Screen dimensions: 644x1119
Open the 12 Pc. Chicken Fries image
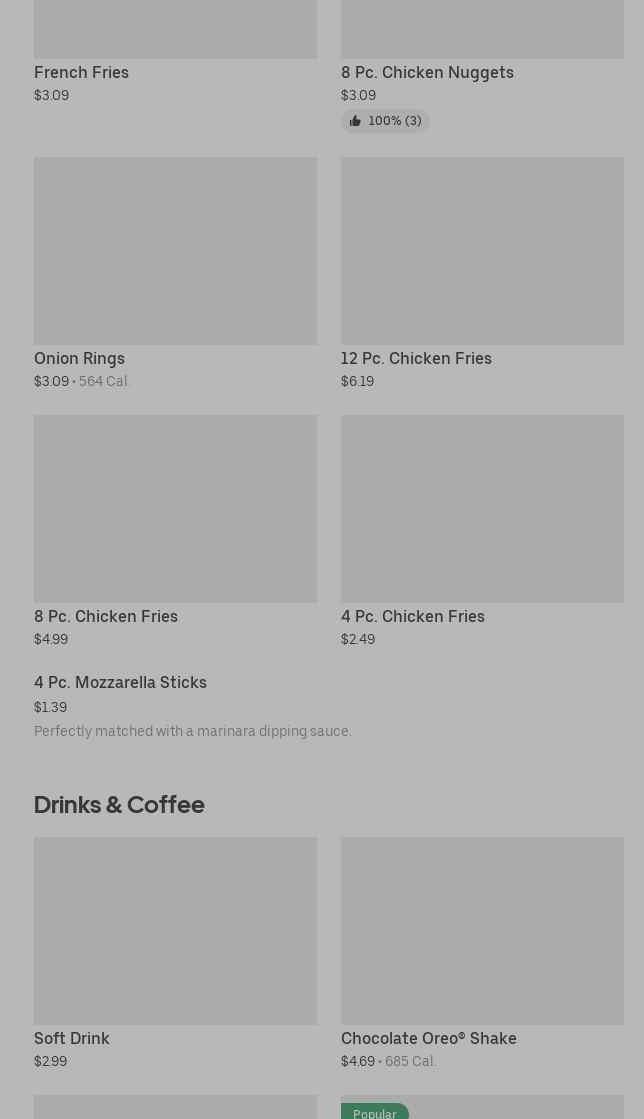pyautogui.click(x=482, y=251)
